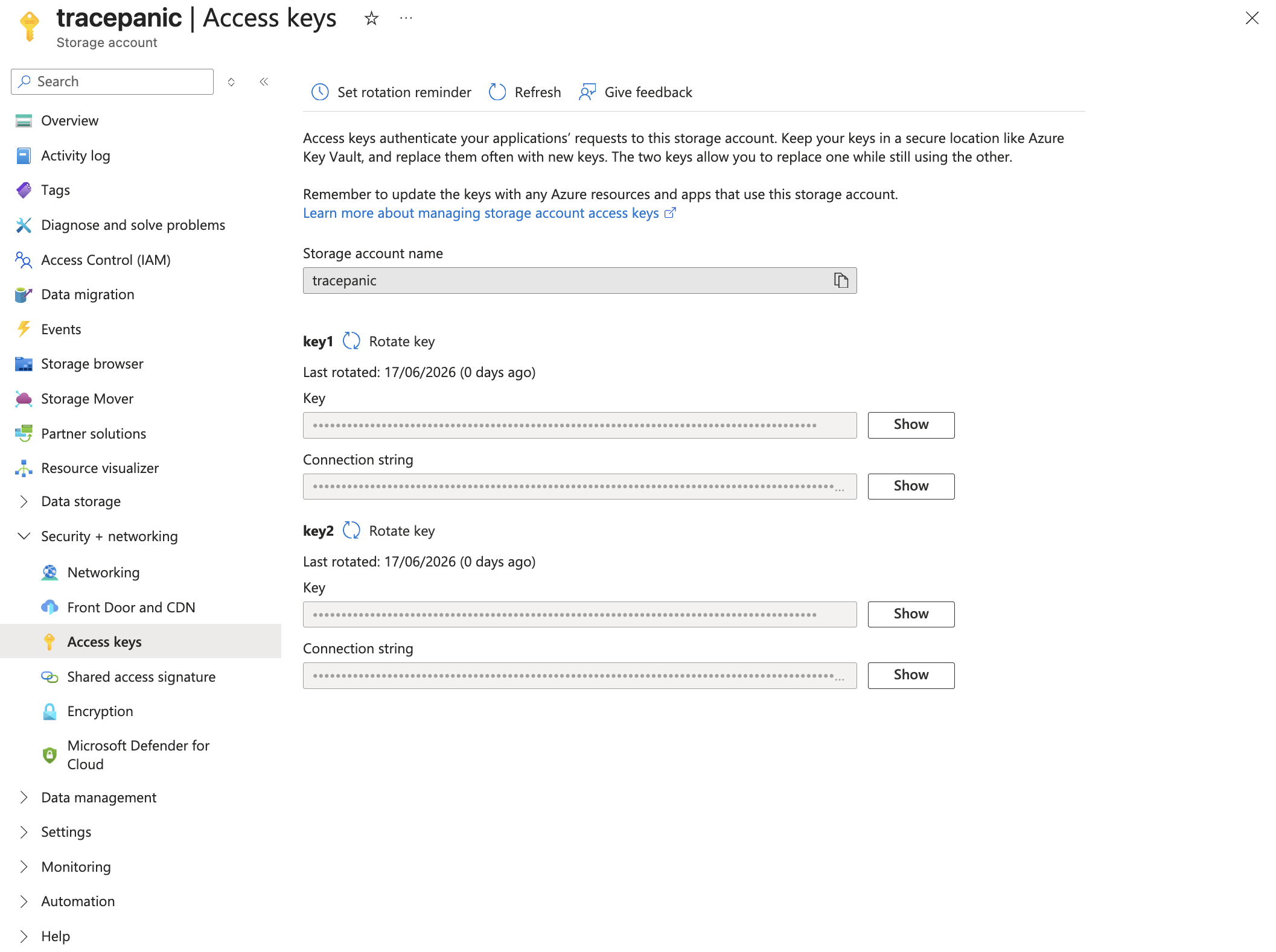The image size is (1276, 952).
Task: Click the Refresh icon in toolbar
Action: pyautogui.click(x=497, y=92)
